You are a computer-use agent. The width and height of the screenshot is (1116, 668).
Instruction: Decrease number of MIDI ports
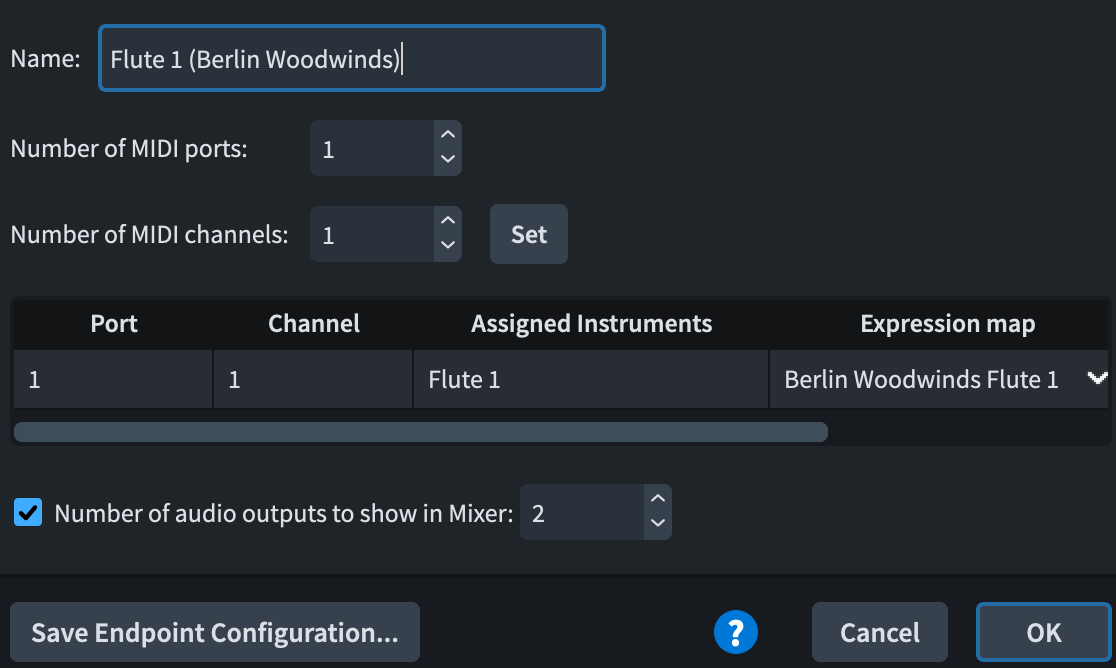pos(448,160)
